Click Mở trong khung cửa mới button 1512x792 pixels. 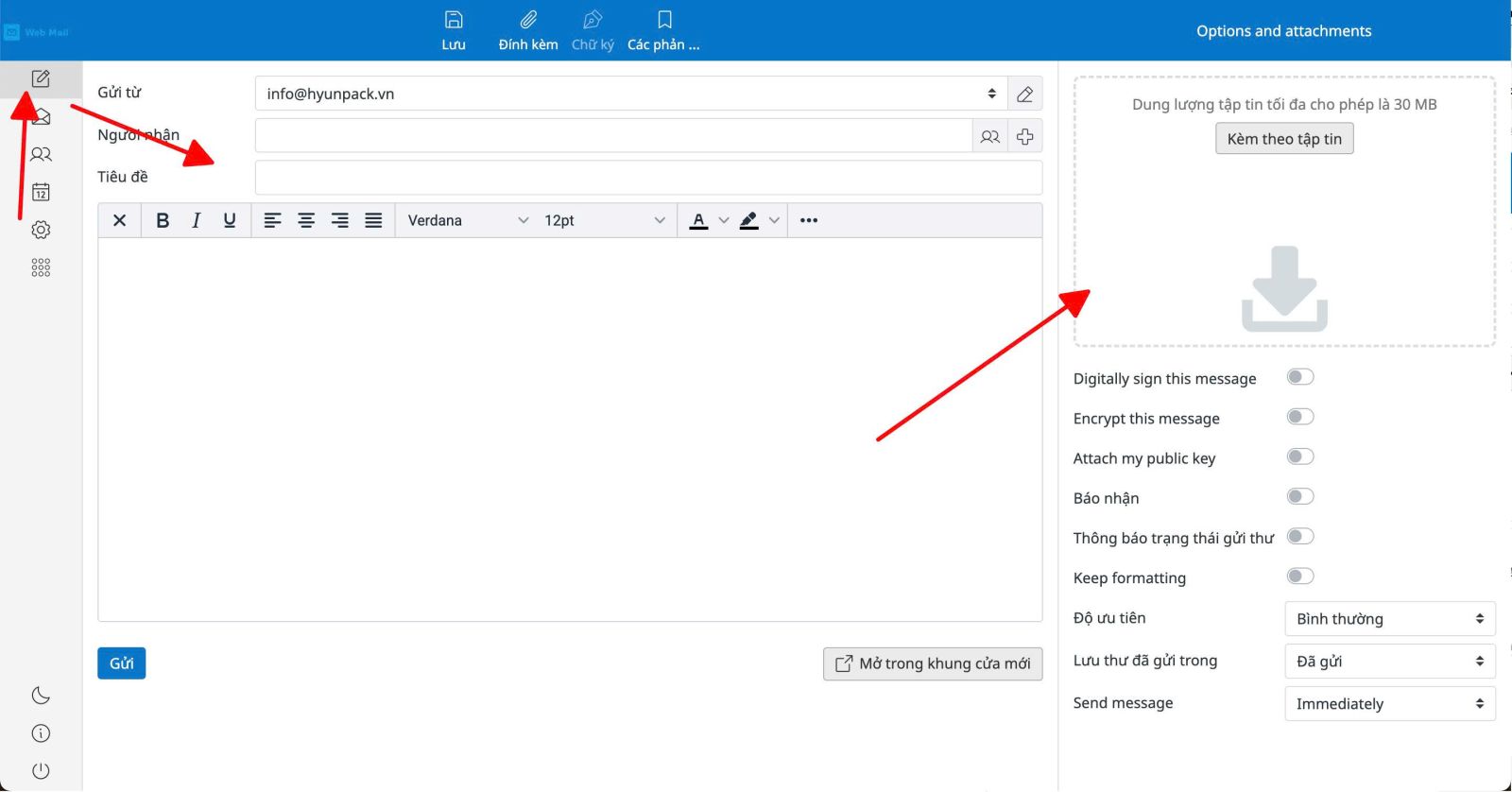point(933,663)
